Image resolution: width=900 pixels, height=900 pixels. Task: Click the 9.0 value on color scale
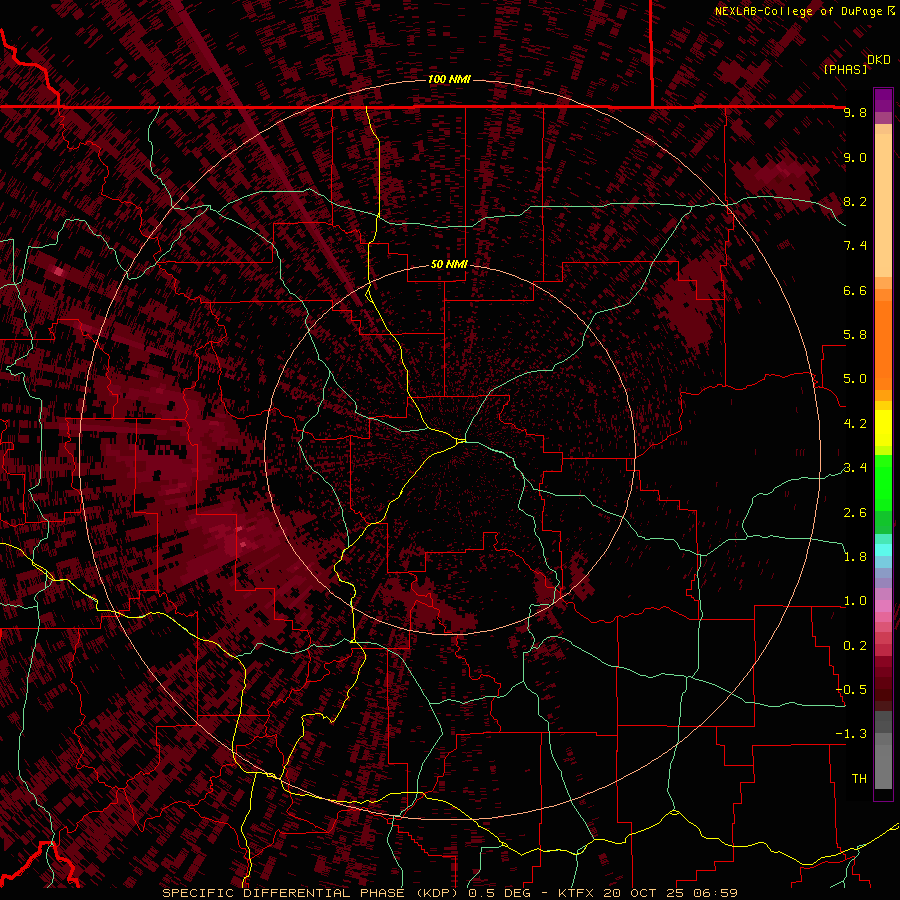click(855, 157)
